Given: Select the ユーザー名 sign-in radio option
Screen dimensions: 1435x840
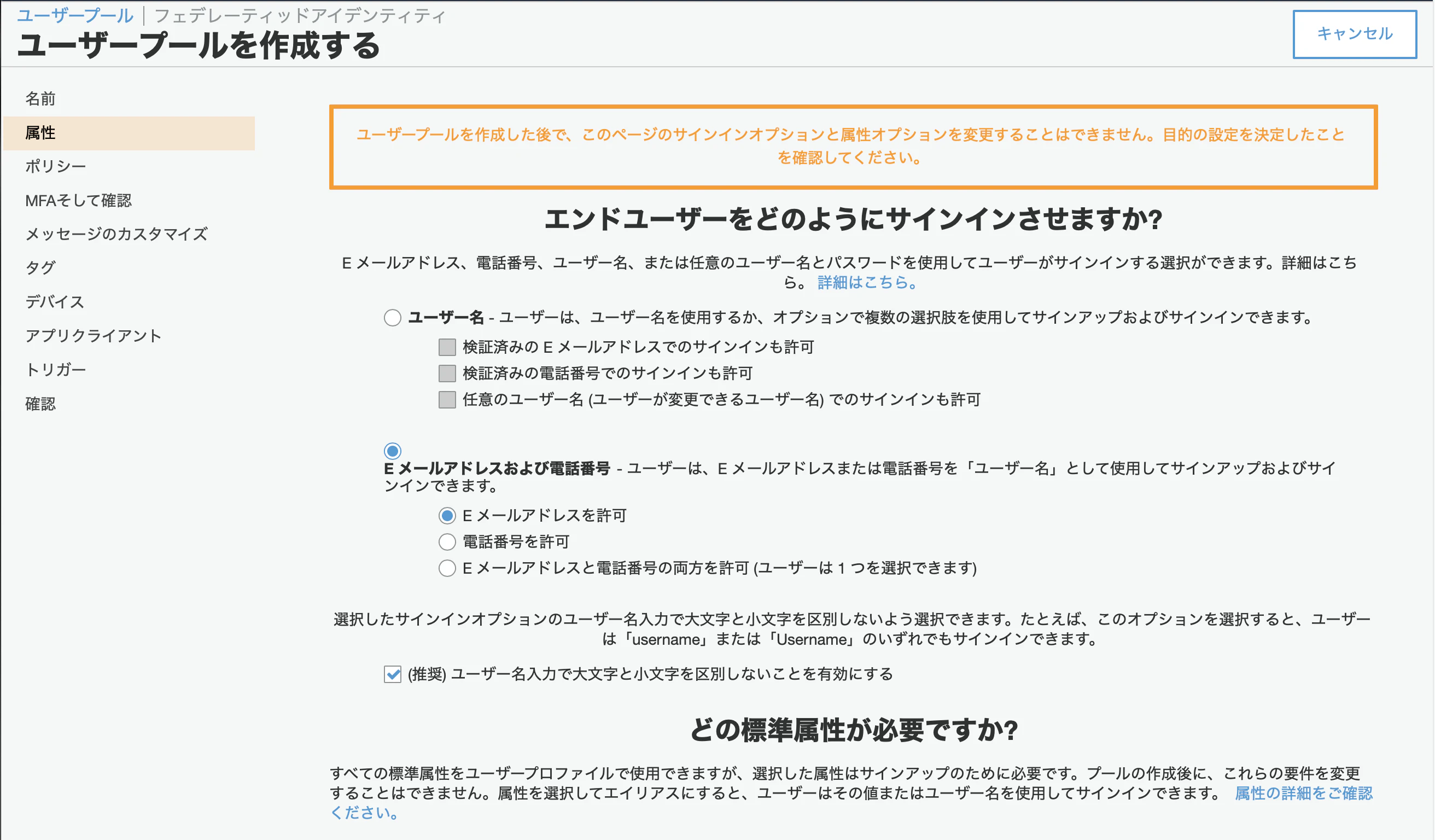Looking at the screenshot, I should (392, 317).
